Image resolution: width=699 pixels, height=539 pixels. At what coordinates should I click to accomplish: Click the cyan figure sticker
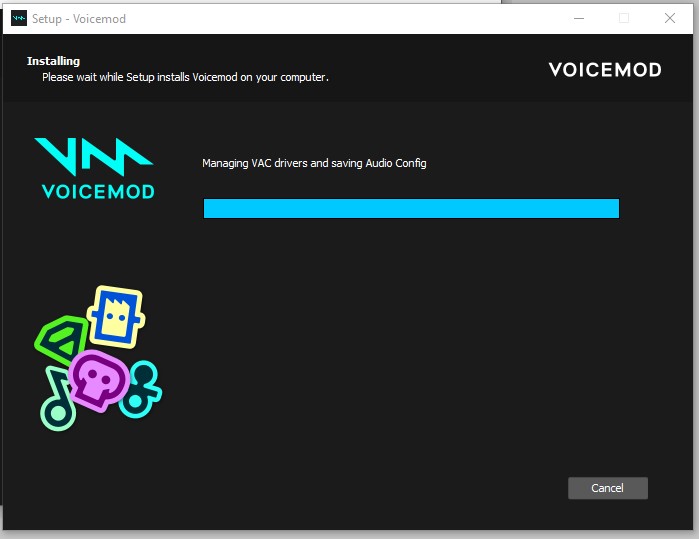(x=141, y=389)
